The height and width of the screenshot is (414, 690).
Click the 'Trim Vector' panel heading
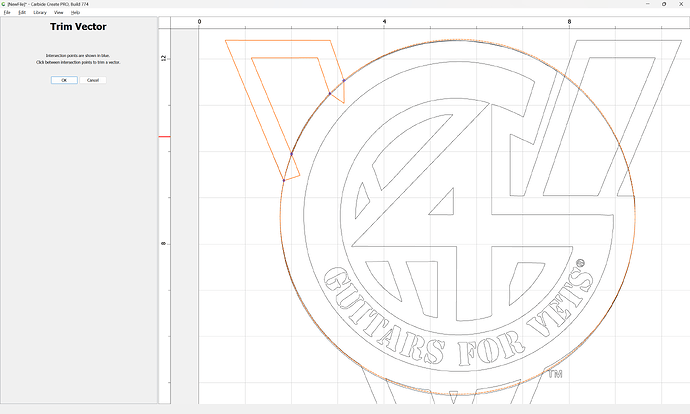(x=78, y=27)
